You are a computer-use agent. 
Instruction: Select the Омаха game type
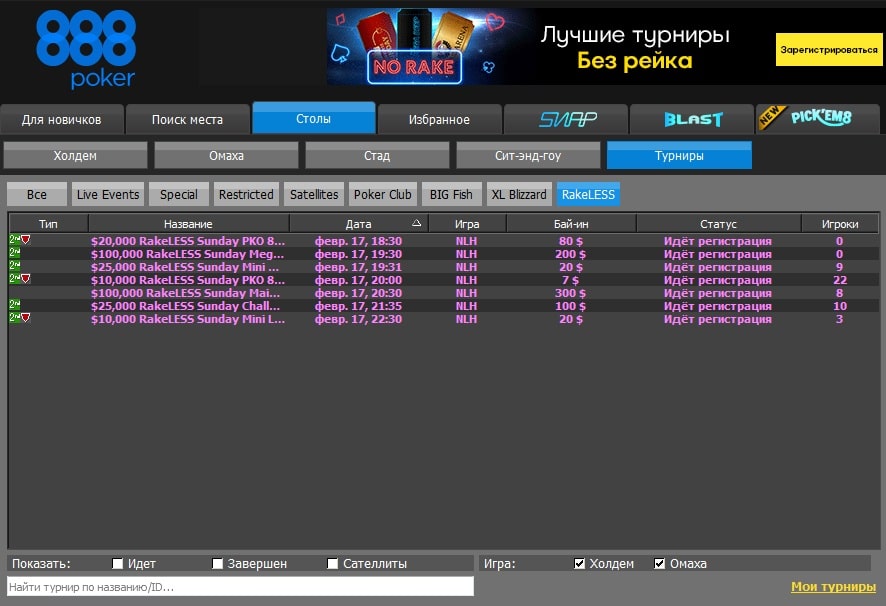226,155
